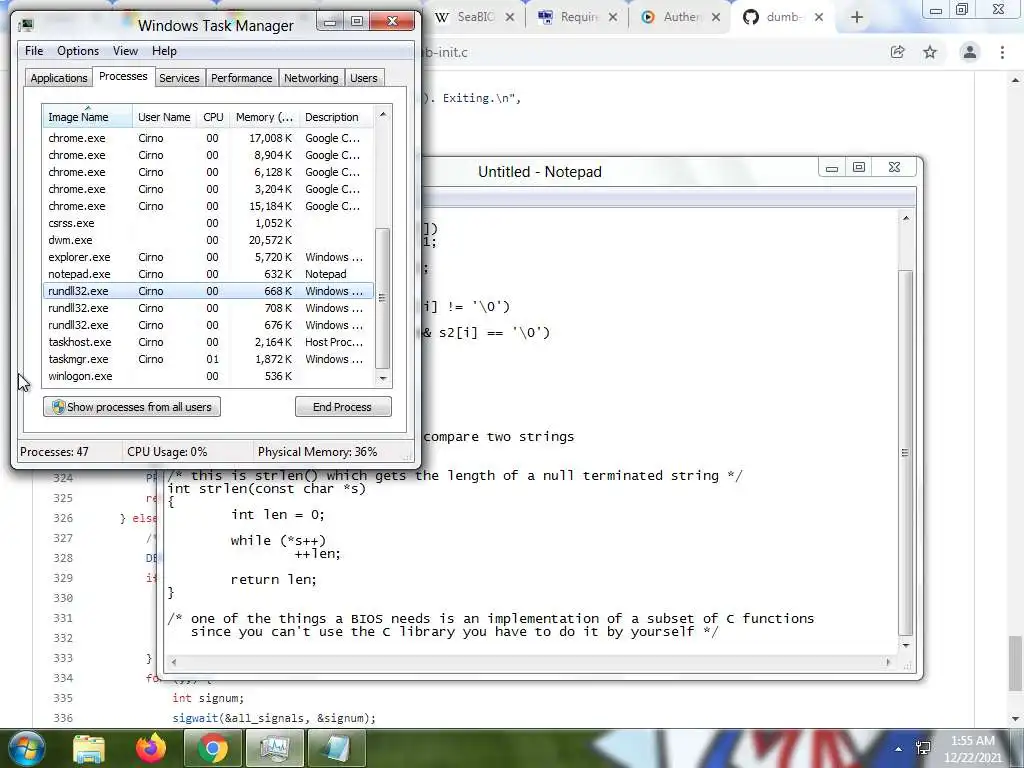Image resolution: width=1024 pixels, height=768 pixels.
Task: Select chrome.exe using 8,904 K memory
Action: (x=208, y=155)
